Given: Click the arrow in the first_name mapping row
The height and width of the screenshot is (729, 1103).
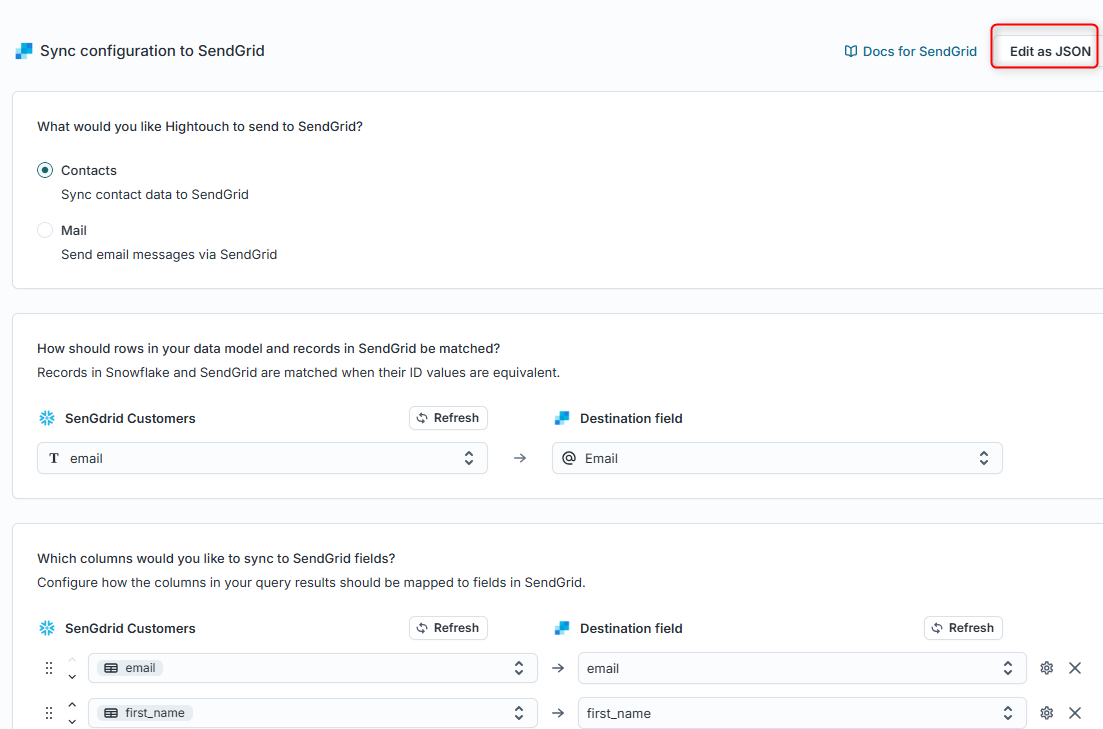Looking at the screenshot, I should coord(558,713).
